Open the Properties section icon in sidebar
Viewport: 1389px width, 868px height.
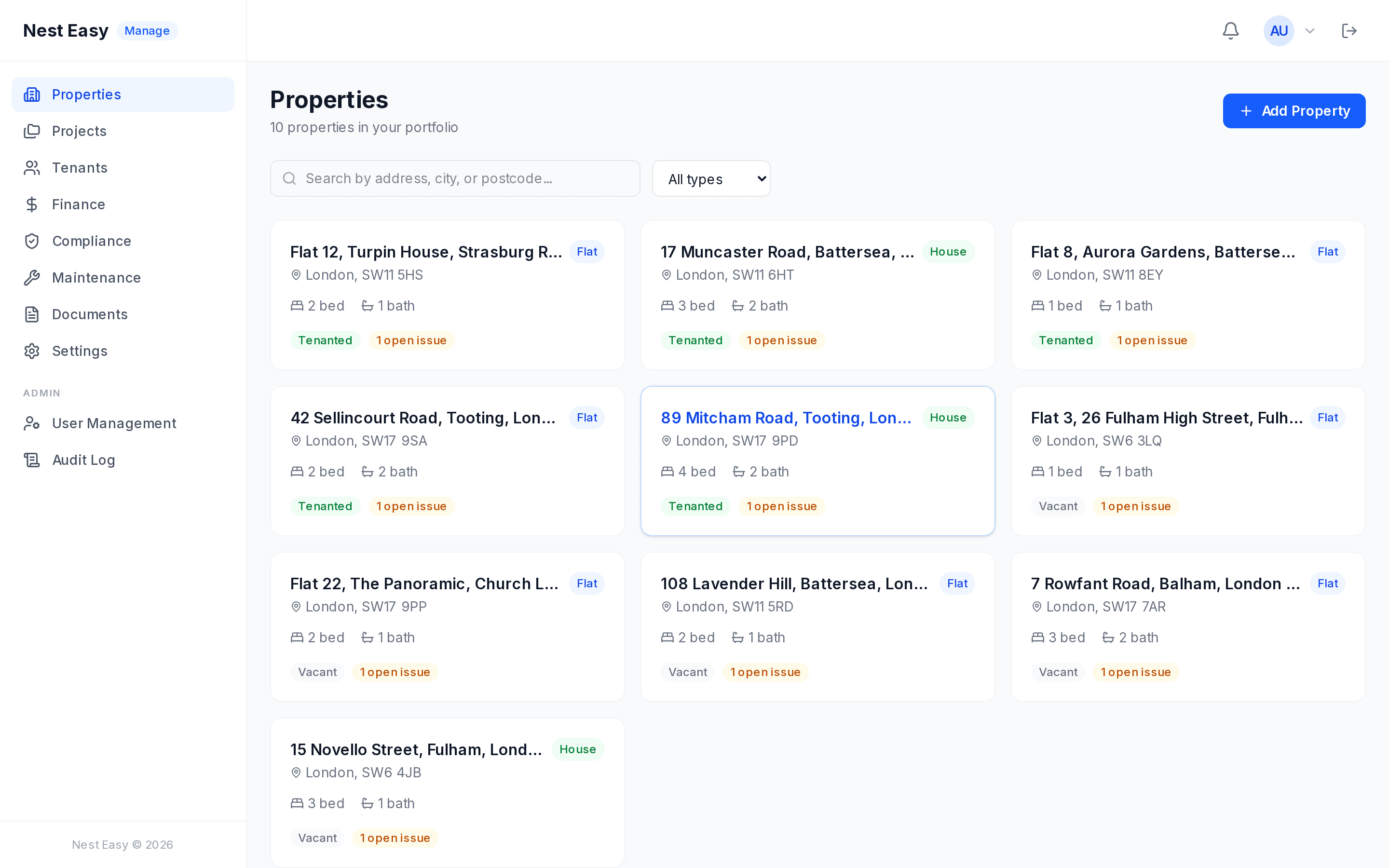point(31,94)
